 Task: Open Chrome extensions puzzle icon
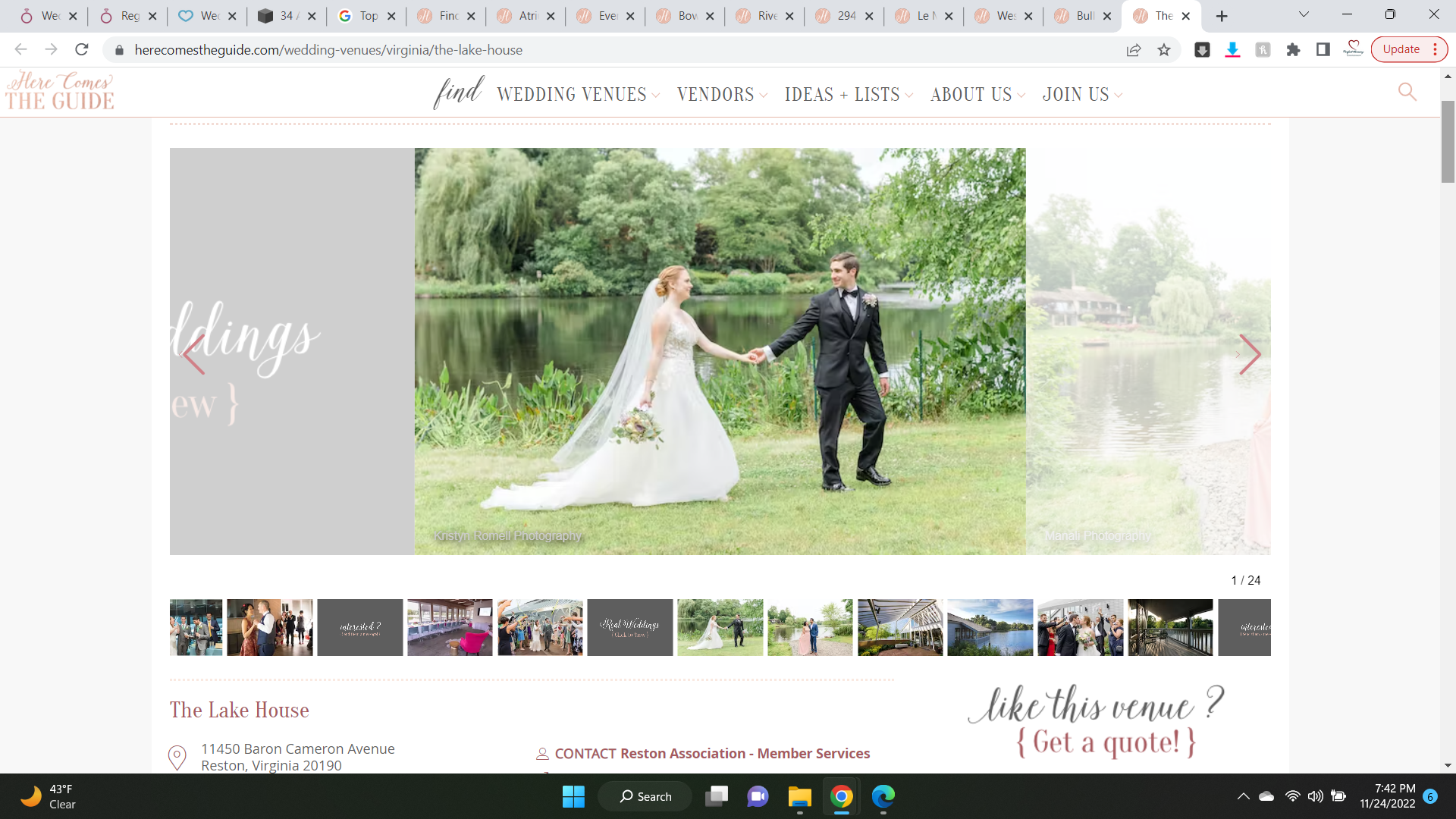[1293, 50]
